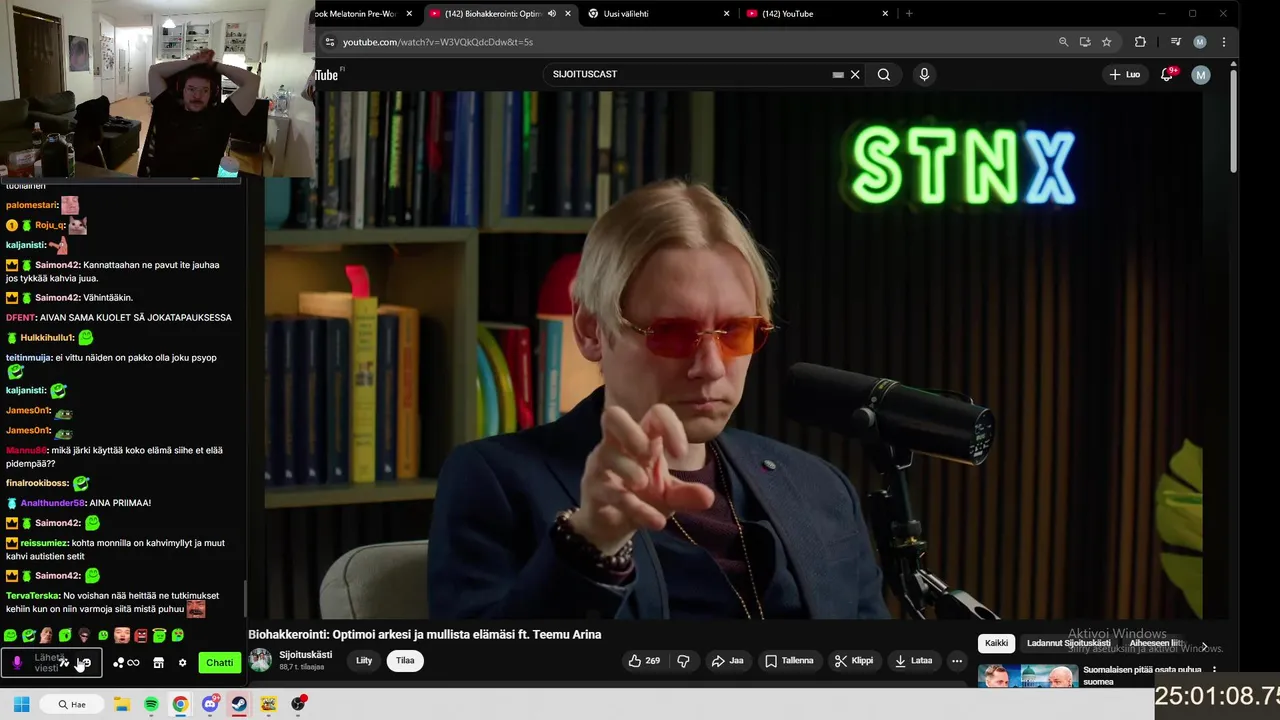The image size is (1280, 720).
Task: Mute the Biohakkerointi tab via speaker icon
Action: pos(552,14)
